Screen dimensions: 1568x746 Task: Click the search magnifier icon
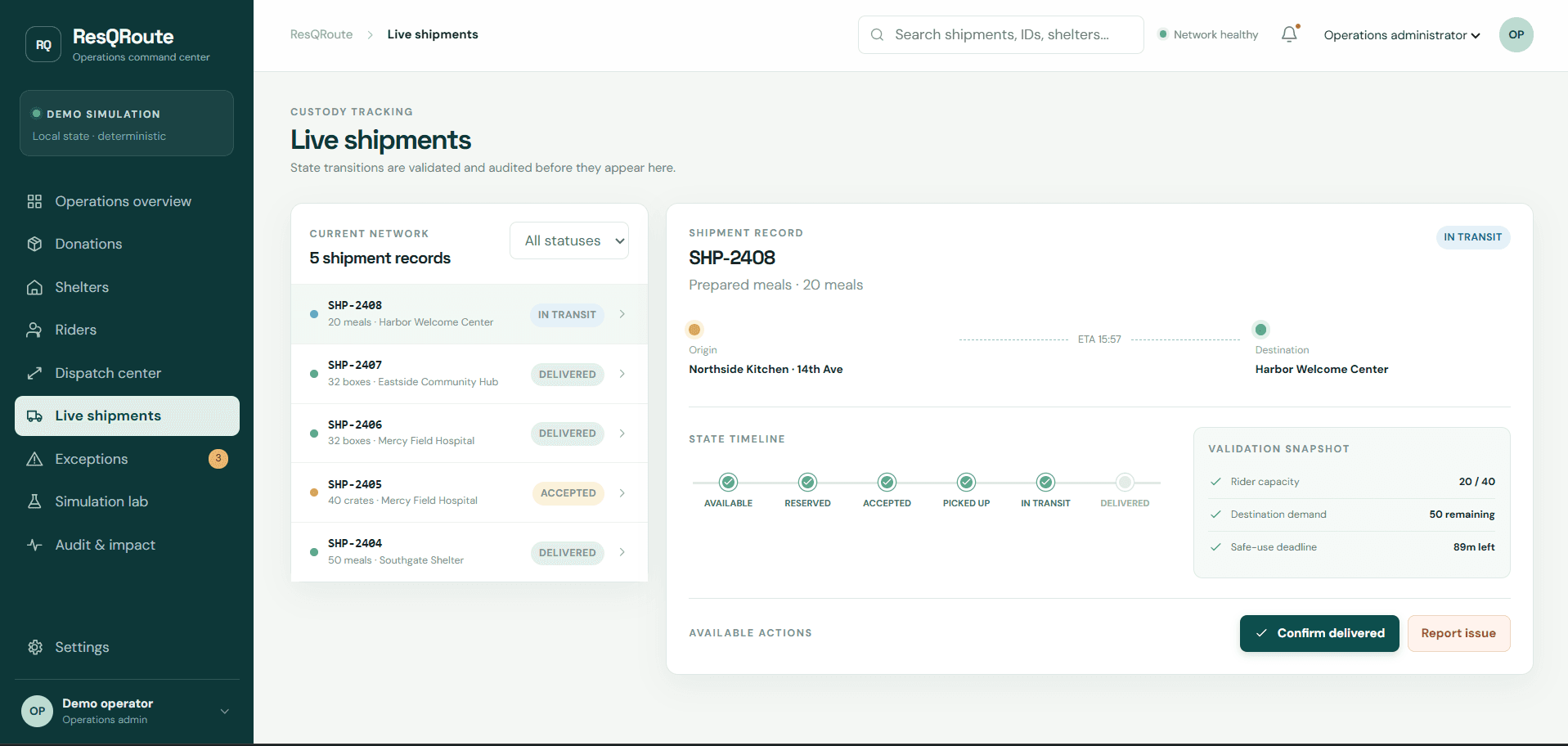coord(877,34)
